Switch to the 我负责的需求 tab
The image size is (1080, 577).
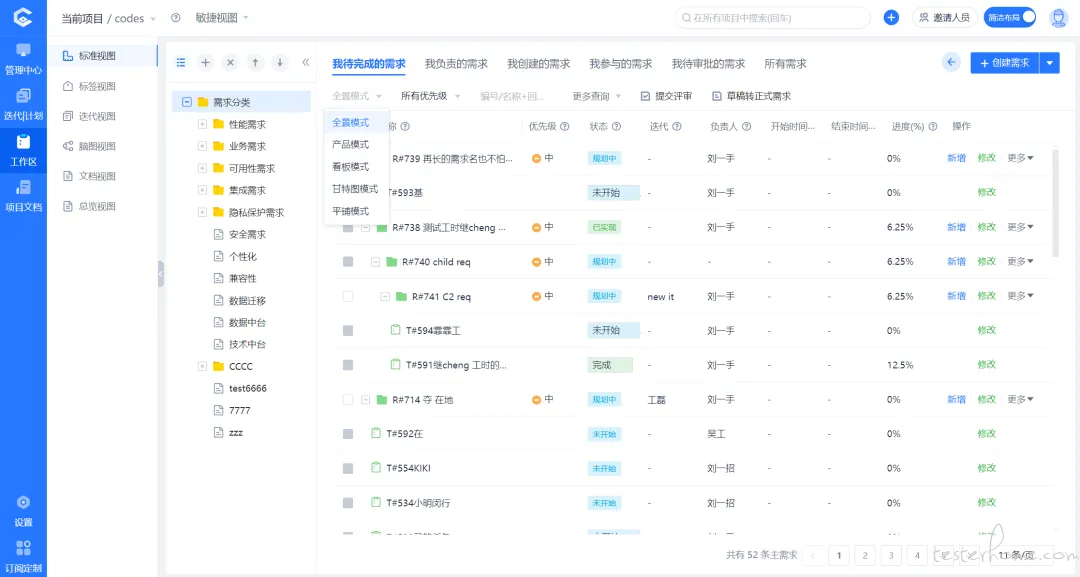pyautogui.click(x=456, y=64)
